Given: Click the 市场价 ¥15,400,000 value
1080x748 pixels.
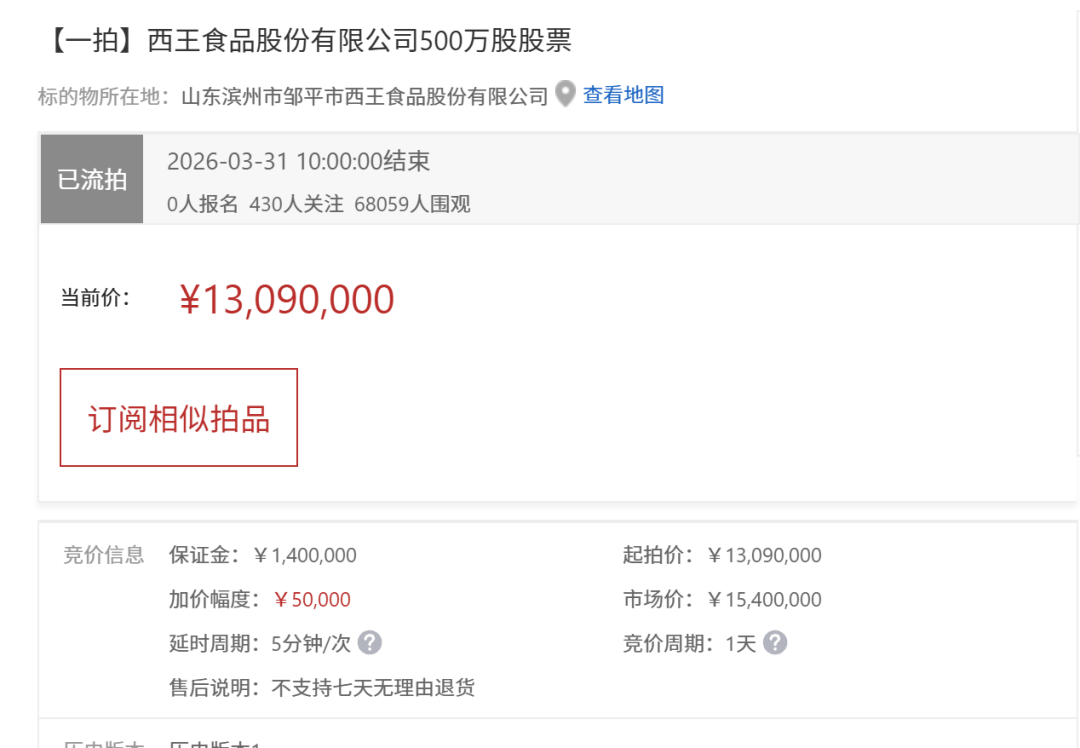Looking at the screenshot, I should click(x=764, y=600).
